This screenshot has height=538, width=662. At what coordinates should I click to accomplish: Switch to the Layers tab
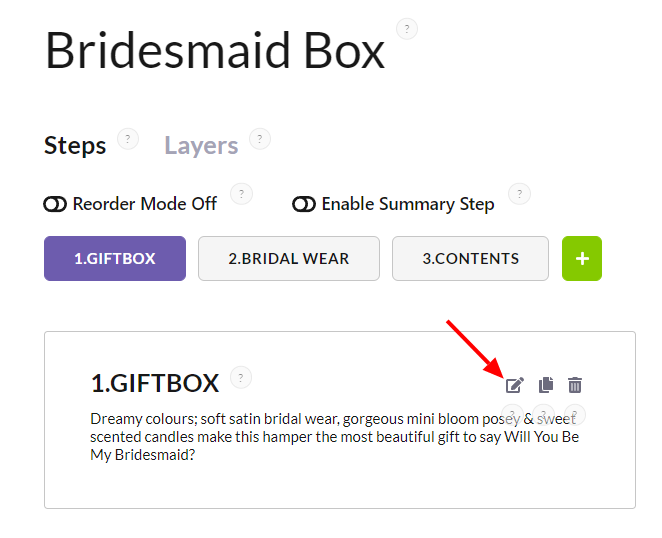pyautogui.click(x=201, y=146)
